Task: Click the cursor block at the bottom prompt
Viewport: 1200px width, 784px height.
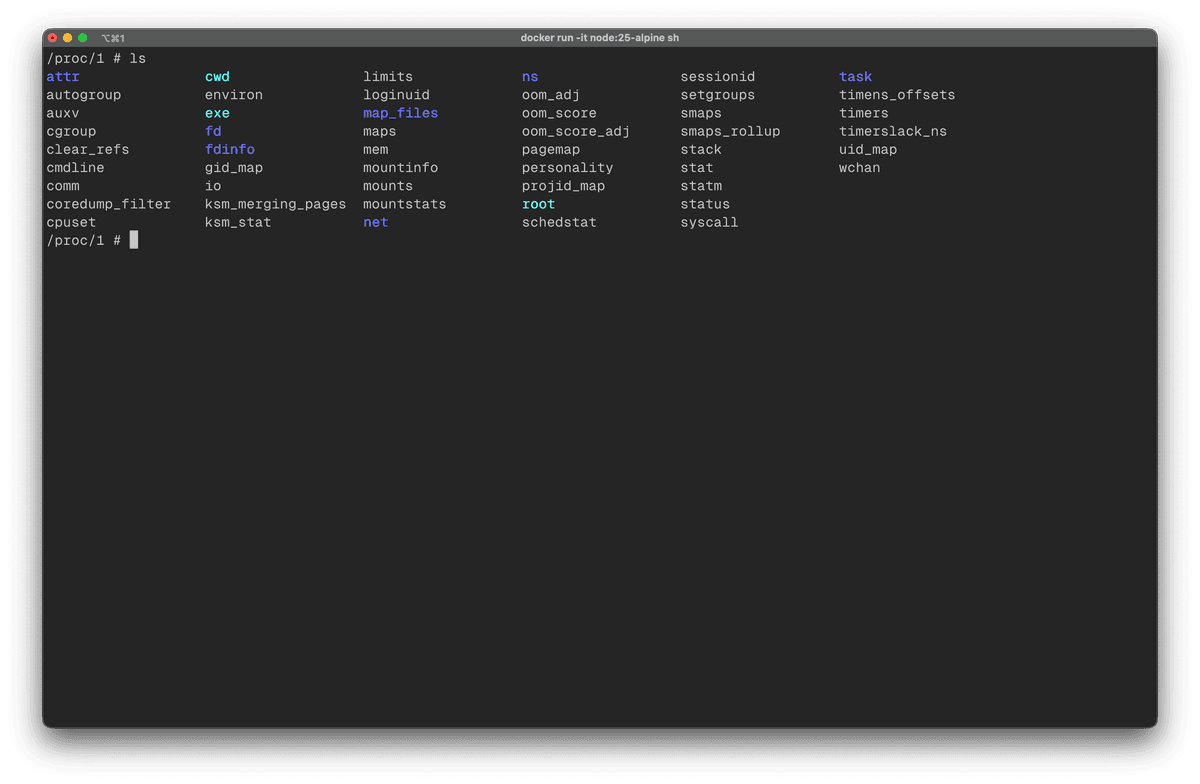Action: coord(134,240)
